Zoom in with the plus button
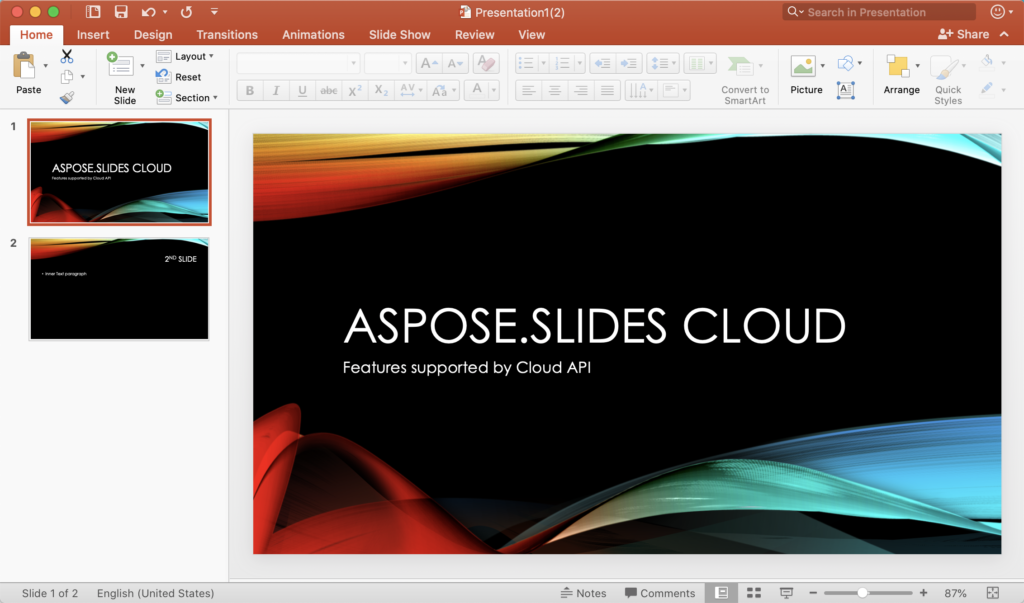 (923, 593)
